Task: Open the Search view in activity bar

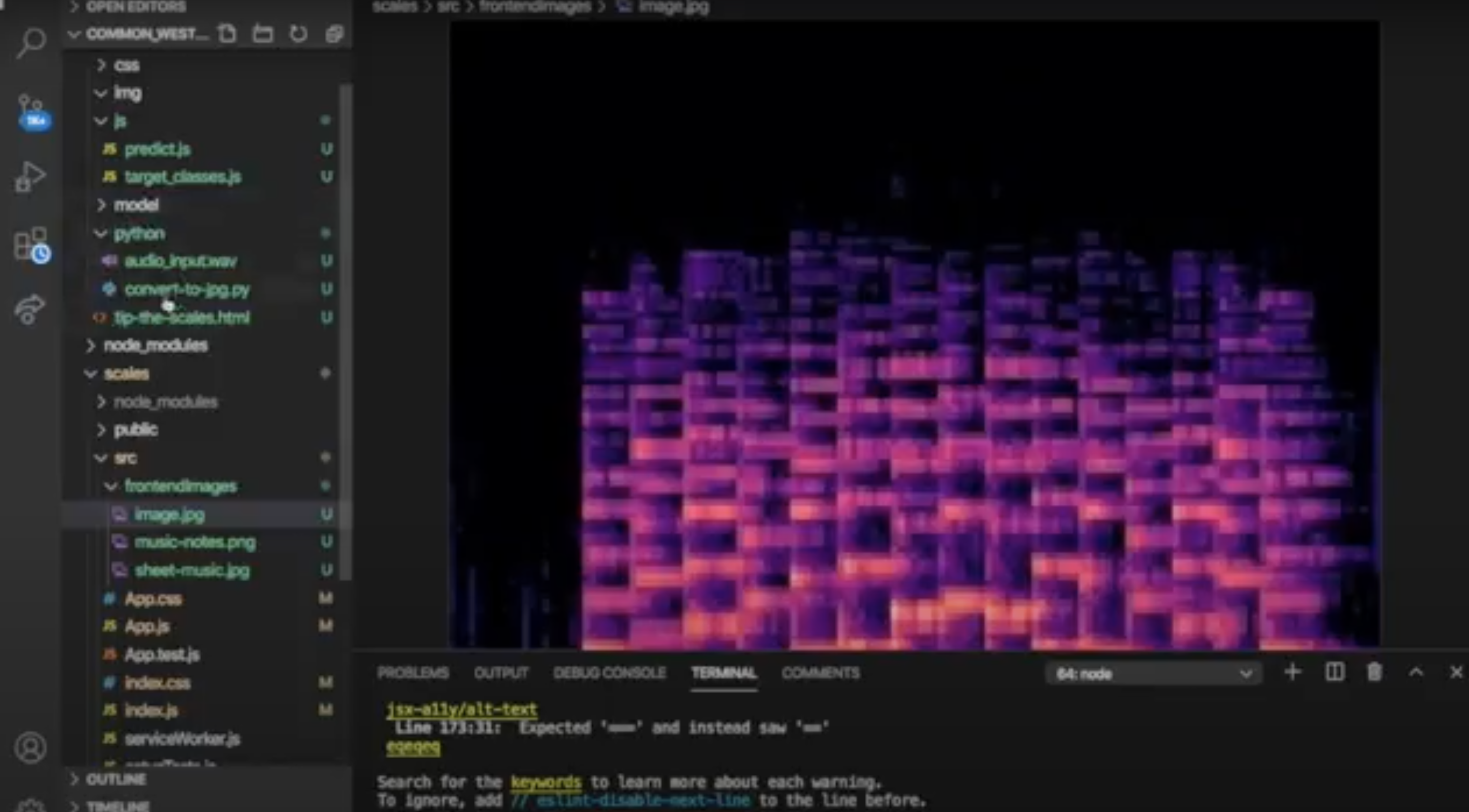Action: point(31,43)
